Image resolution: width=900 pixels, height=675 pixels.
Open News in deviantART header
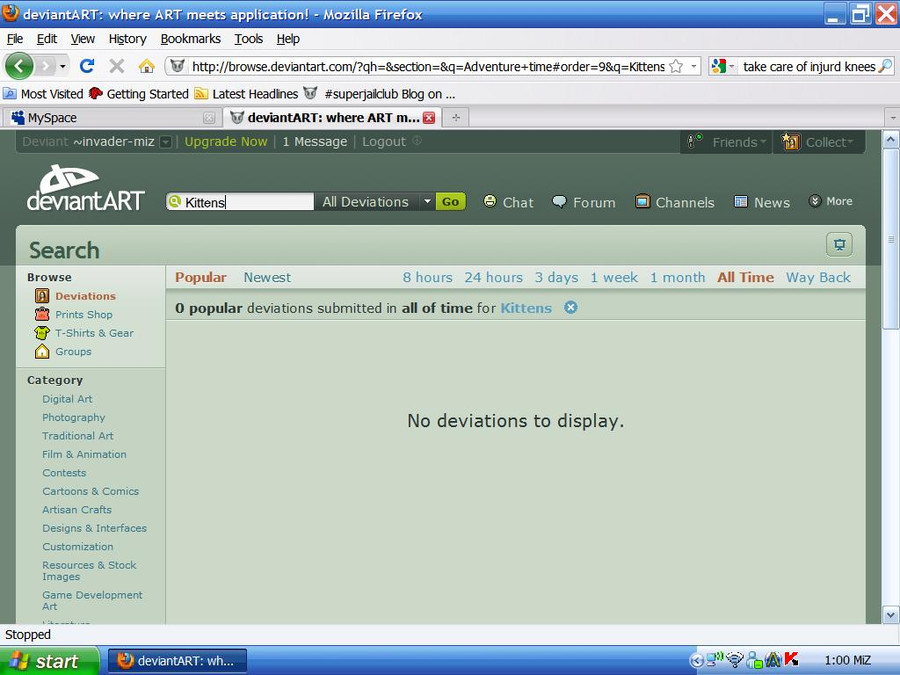[762, 202]
